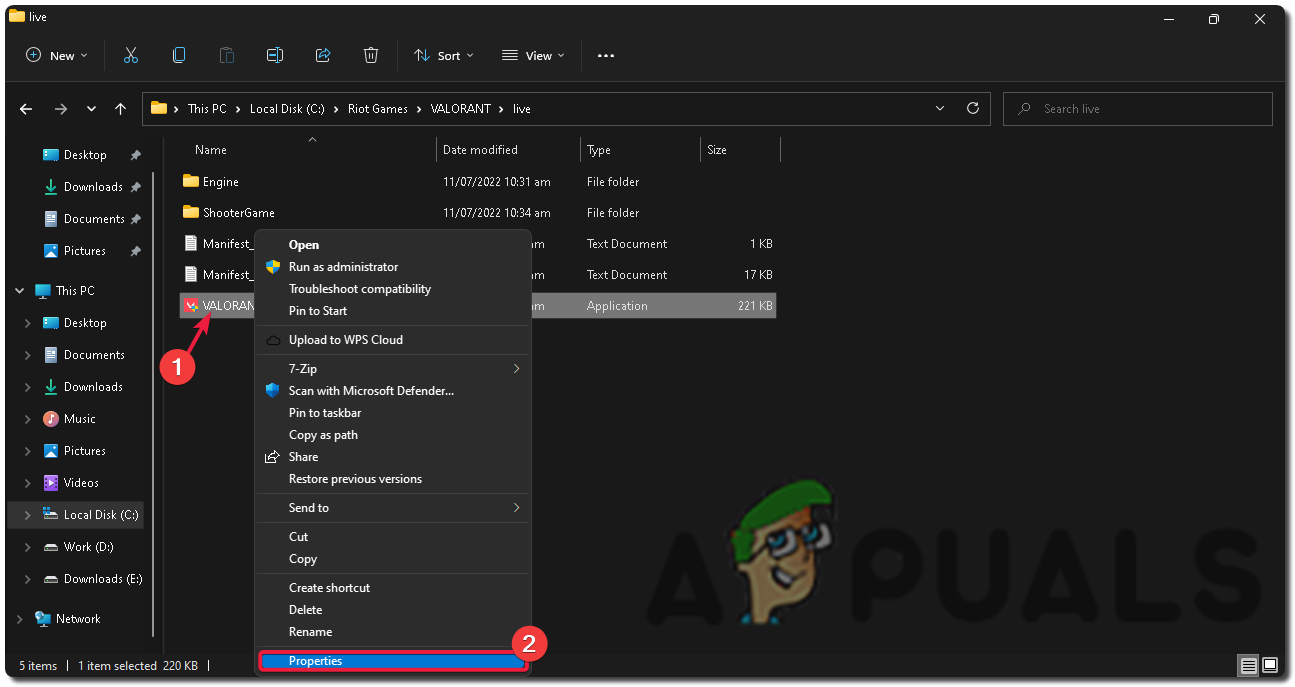This screenshot has height=687, width=1295.
Task: Click the Cut scissors icon in toolbar
Action: (131, 56)
